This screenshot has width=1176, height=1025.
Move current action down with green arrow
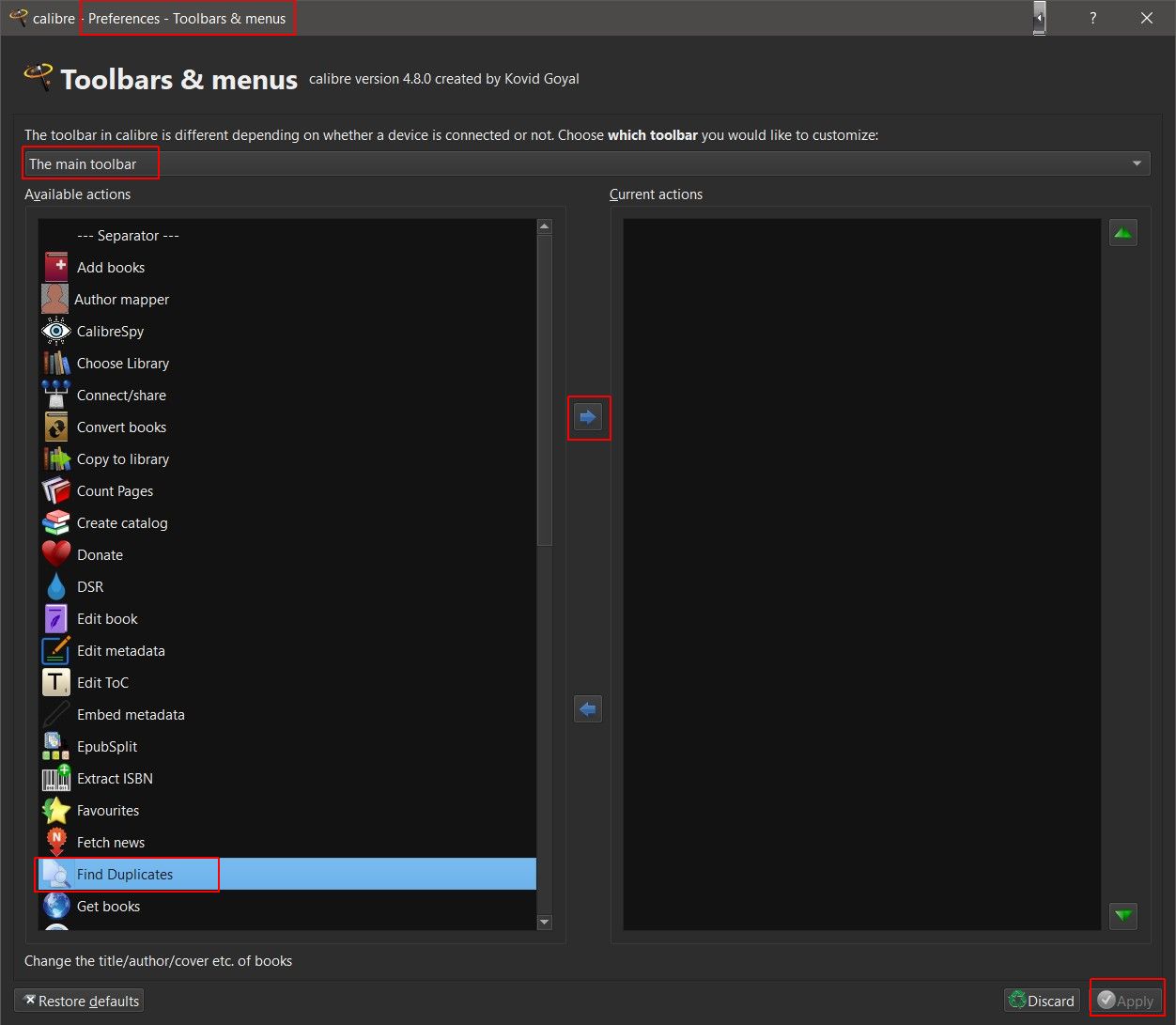[x=1123, y=915]
